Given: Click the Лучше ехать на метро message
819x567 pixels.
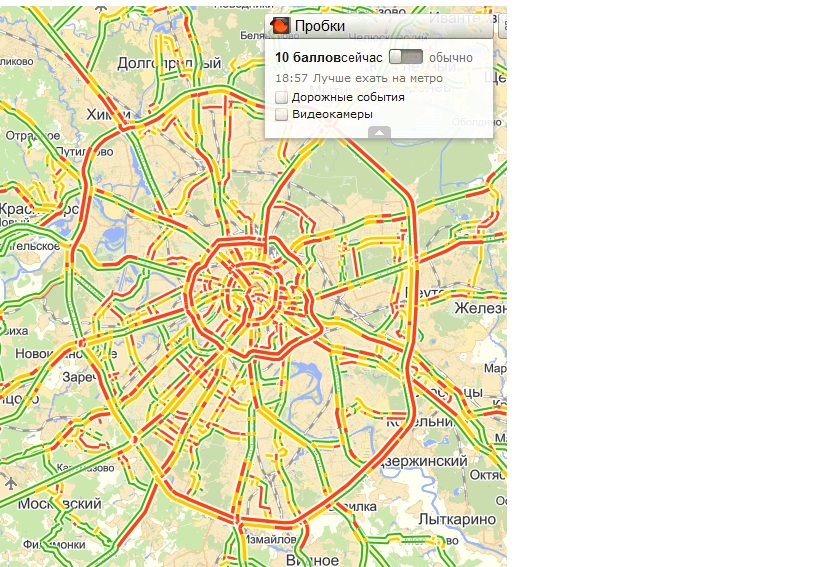Looking at the screenshot, I should click(378, 78).
